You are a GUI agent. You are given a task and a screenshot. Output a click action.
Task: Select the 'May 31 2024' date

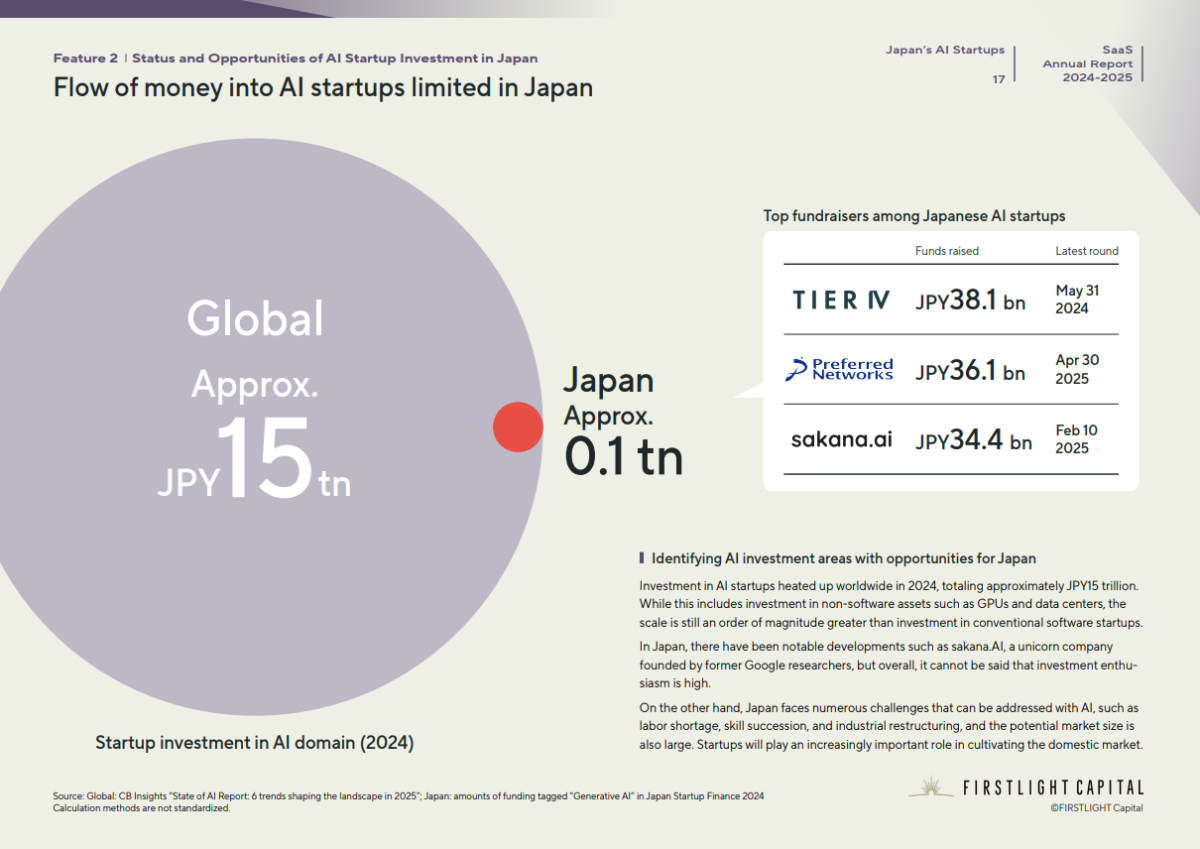(x=1077, y=299)
